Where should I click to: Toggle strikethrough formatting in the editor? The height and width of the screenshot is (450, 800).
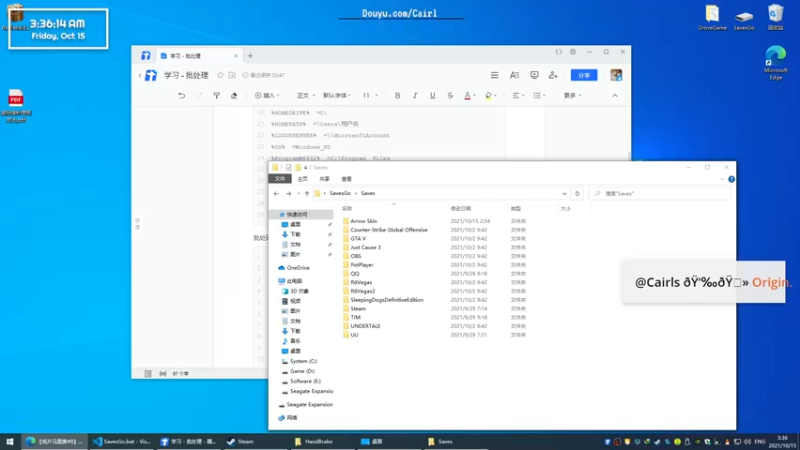[450, 95]
